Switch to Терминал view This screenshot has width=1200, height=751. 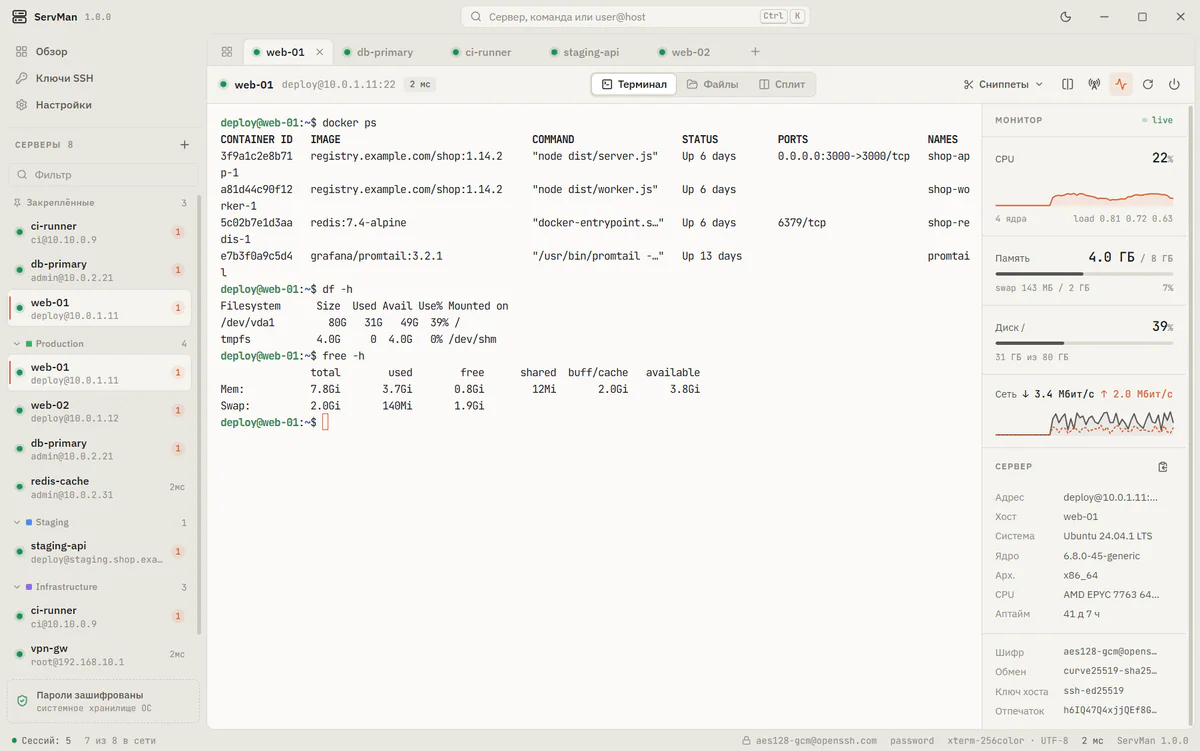click(634, 85)
